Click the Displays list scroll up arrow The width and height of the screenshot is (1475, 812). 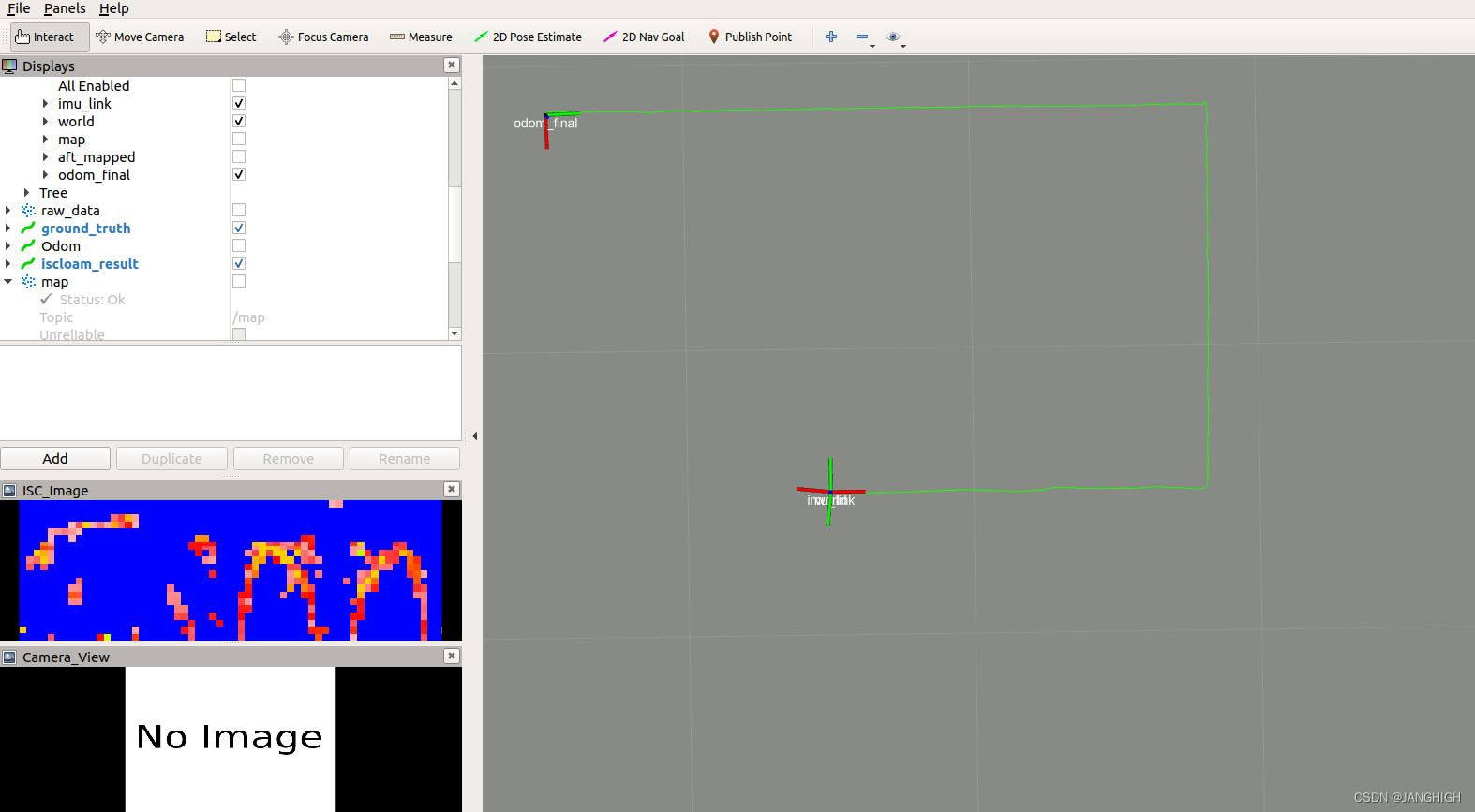coord(454,83)
